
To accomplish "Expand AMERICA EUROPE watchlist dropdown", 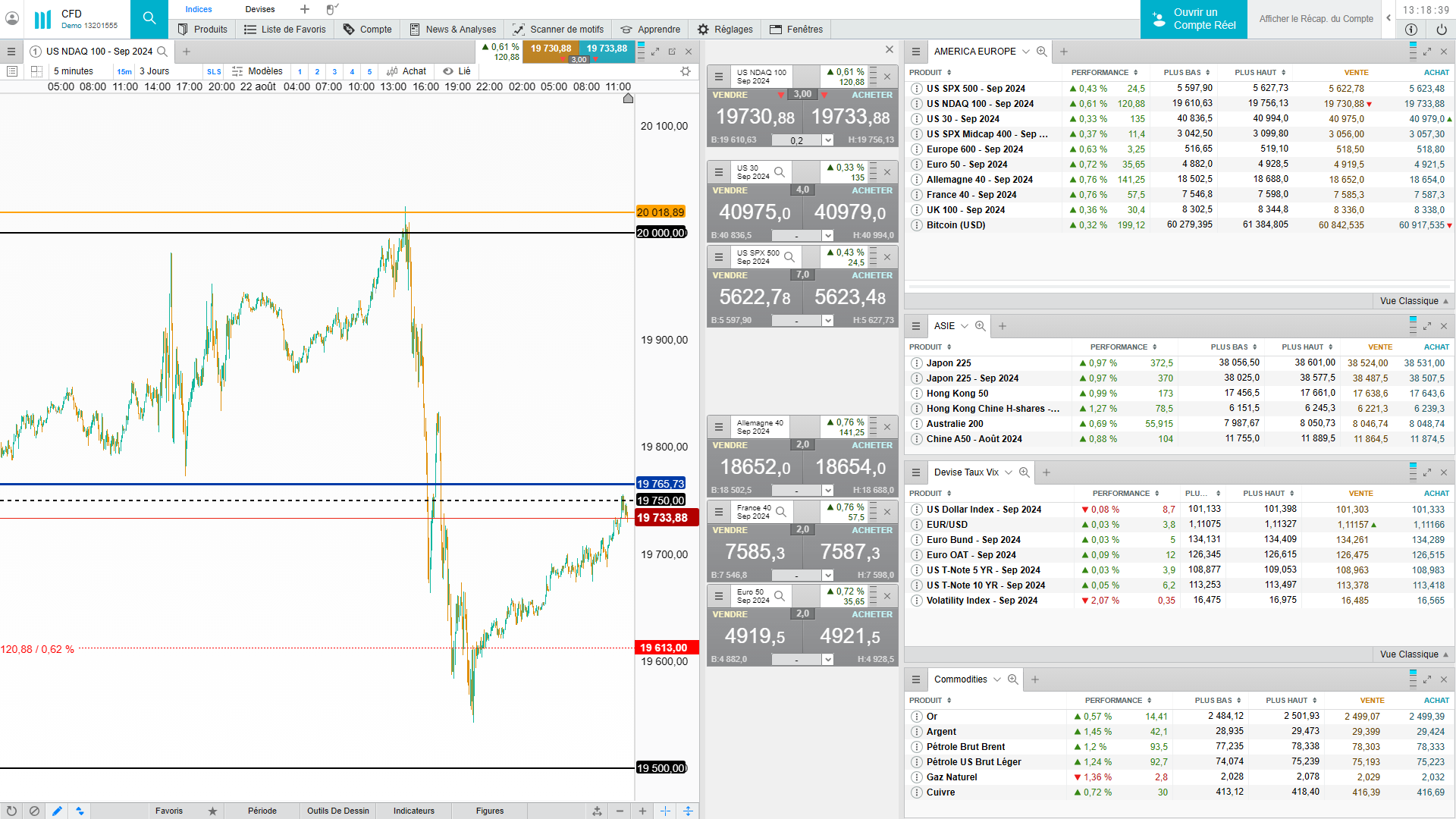I will [x=1025, y=52].
